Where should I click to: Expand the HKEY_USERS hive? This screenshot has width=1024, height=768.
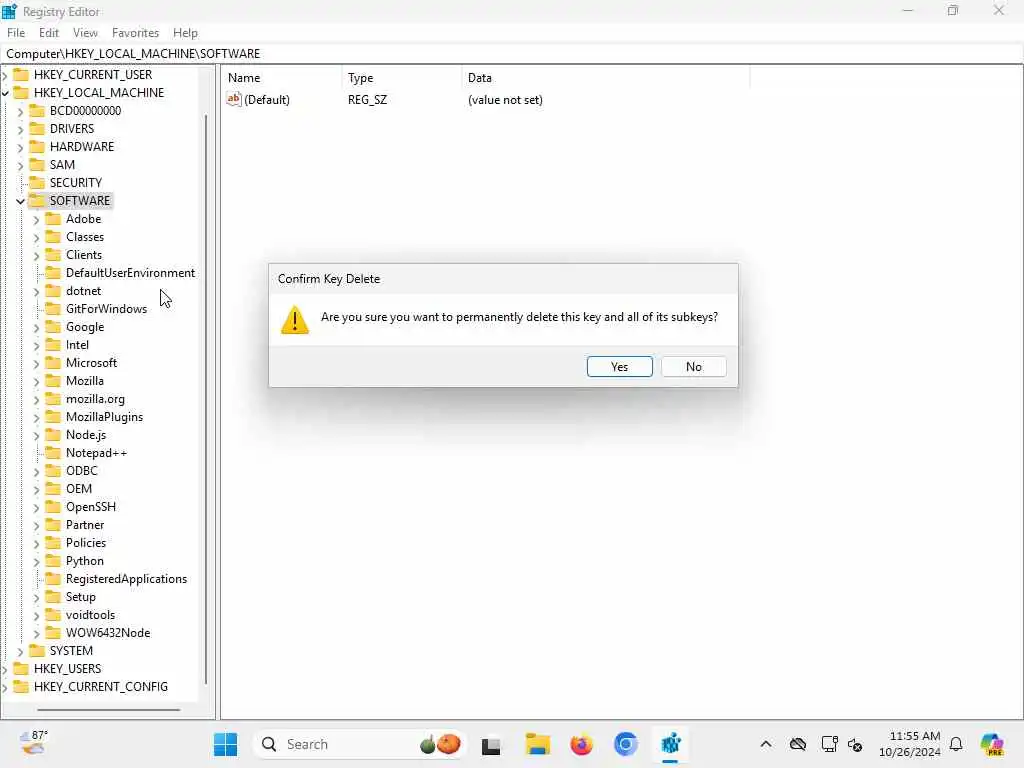[x=5, y=669]
